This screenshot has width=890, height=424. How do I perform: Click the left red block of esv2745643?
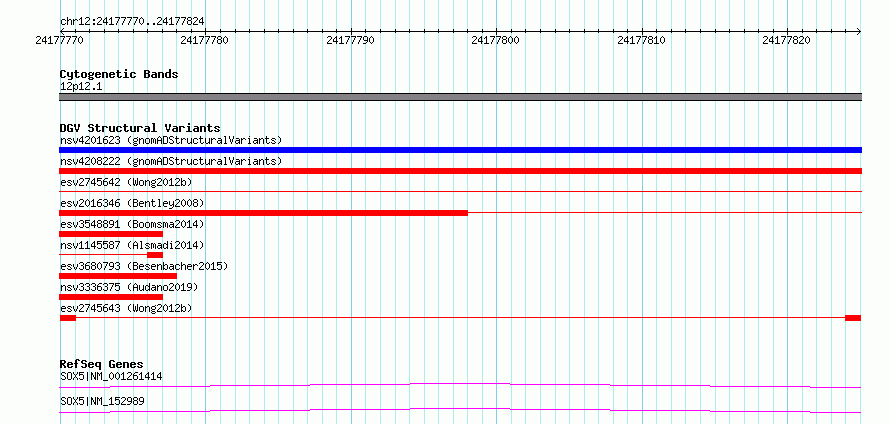(68, 318)
